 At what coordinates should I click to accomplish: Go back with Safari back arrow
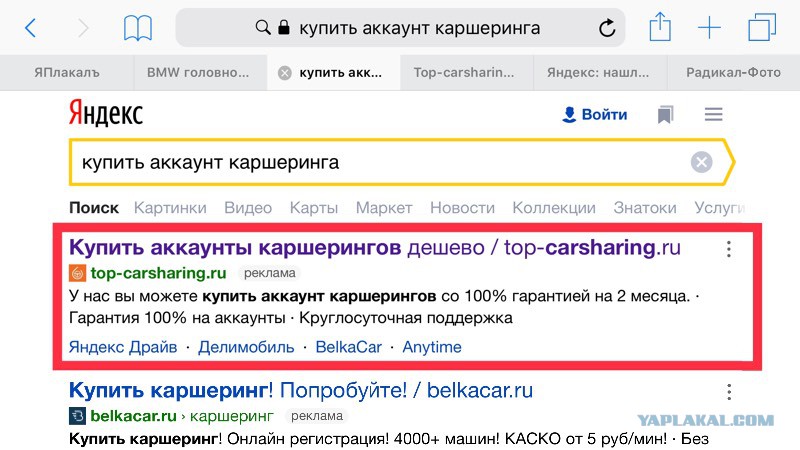tap(31, 28)
